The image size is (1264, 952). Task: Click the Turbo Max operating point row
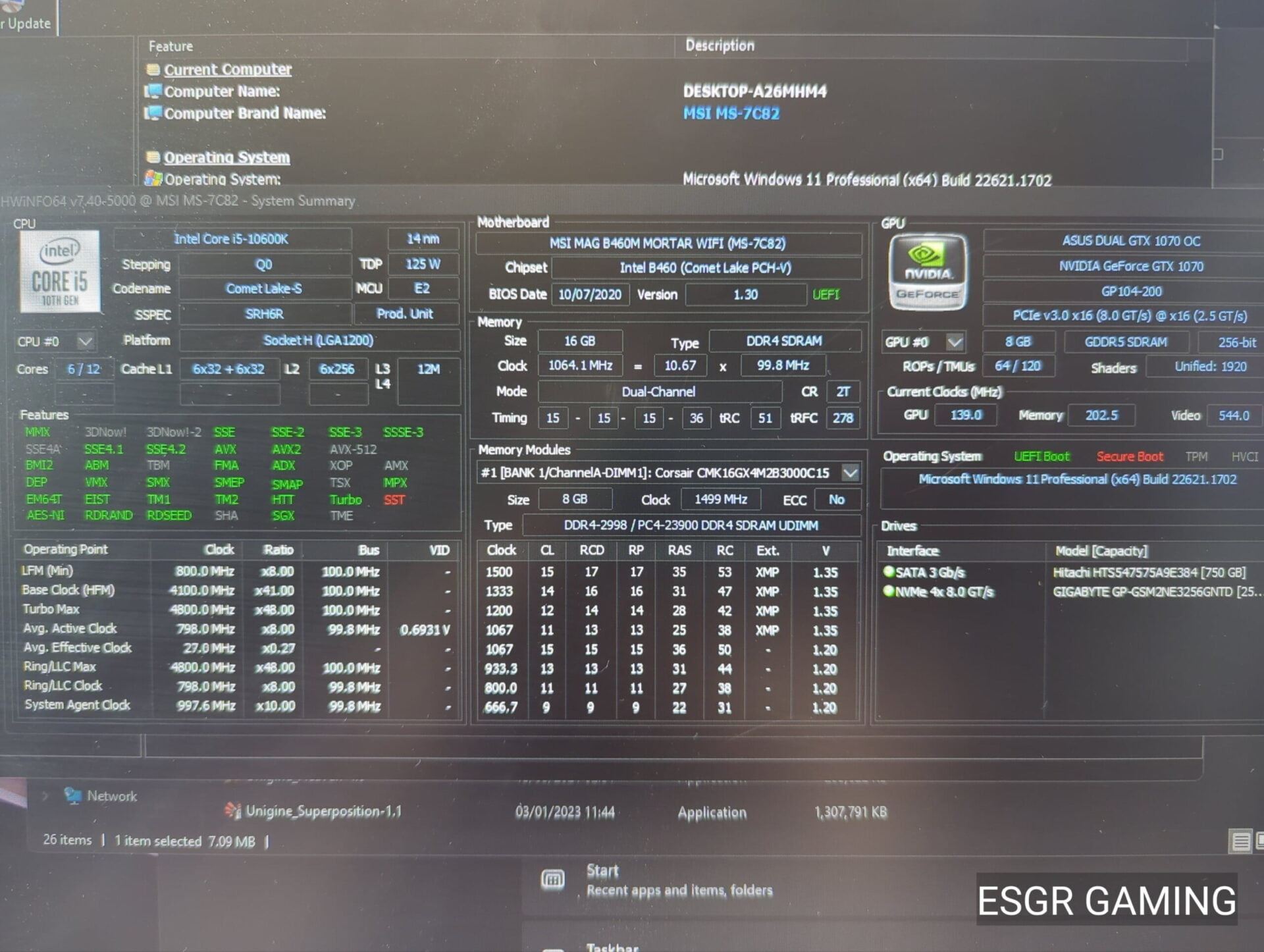click(237, 610)
